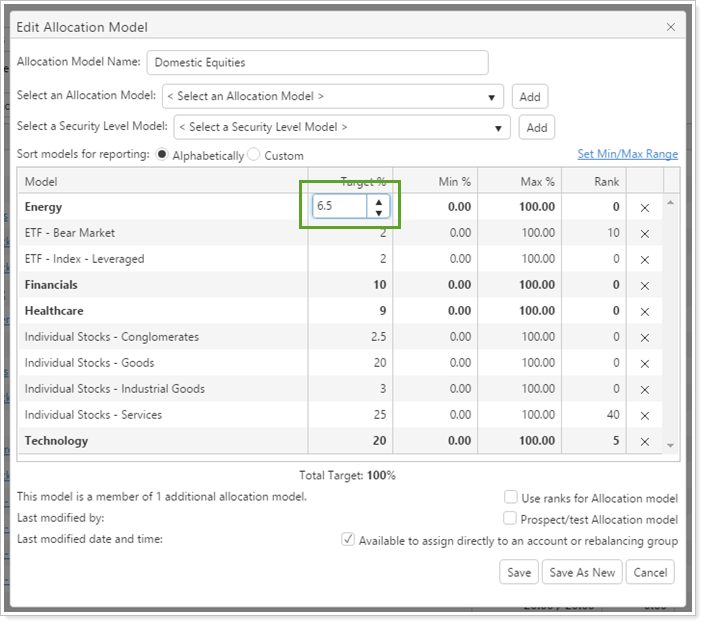Screen dimensions: 705x625
Task: Close the Edit Allocation Model dialog
Action: click(670, 28)
